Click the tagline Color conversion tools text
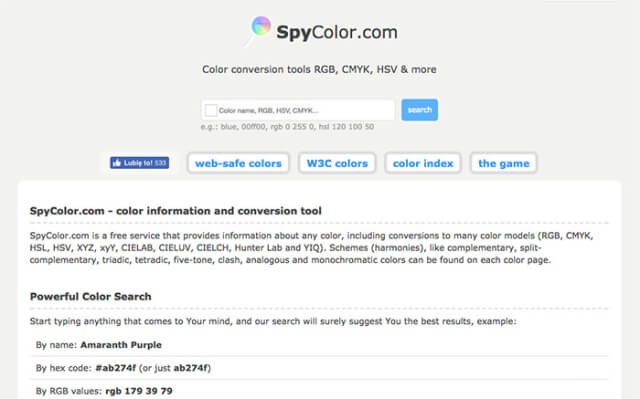 click(x=319, y=69)
